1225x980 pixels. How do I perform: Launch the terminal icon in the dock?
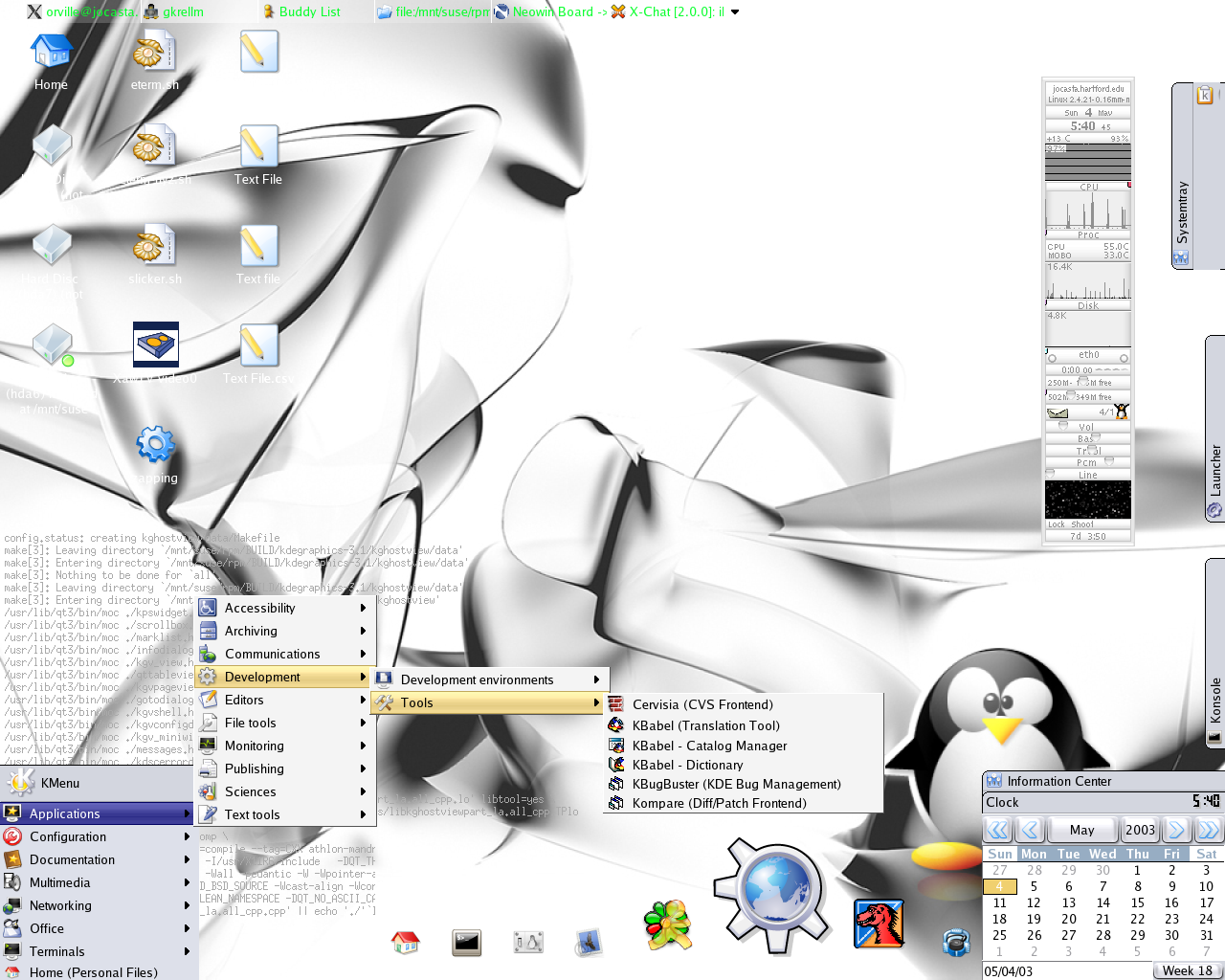click(467, 943)
